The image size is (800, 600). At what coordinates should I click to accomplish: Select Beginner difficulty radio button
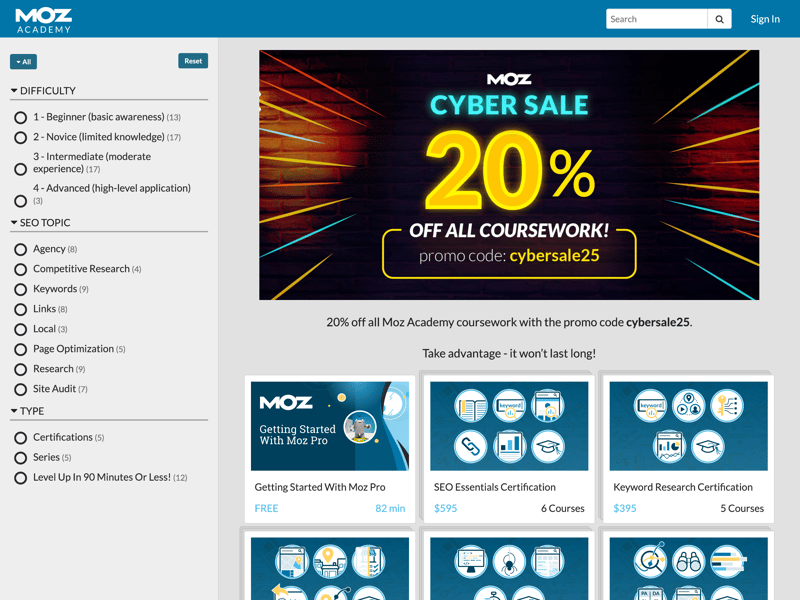click(x=20, y=118)
